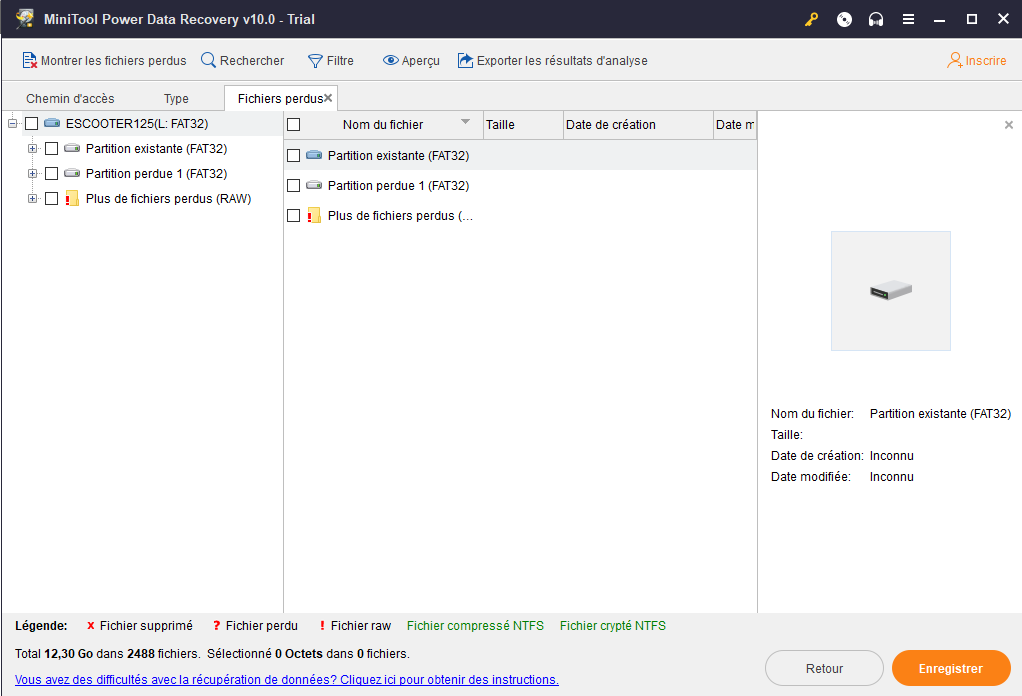Image resolution: width=1022 pixels, height=696 pixels.
Task: Click the Inscrire label text
Action: click(x=986, y=61)
